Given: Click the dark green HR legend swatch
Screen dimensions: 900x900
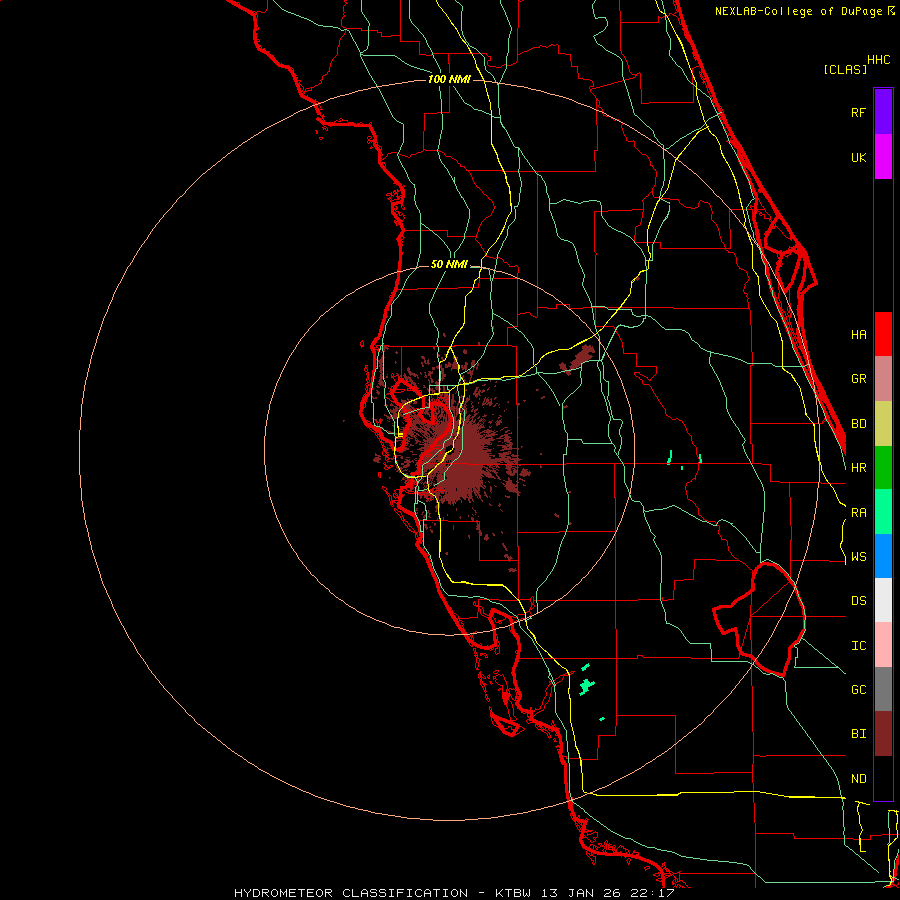Looking at the screenshot, I should pyautogui.click(x=883, y=468).
